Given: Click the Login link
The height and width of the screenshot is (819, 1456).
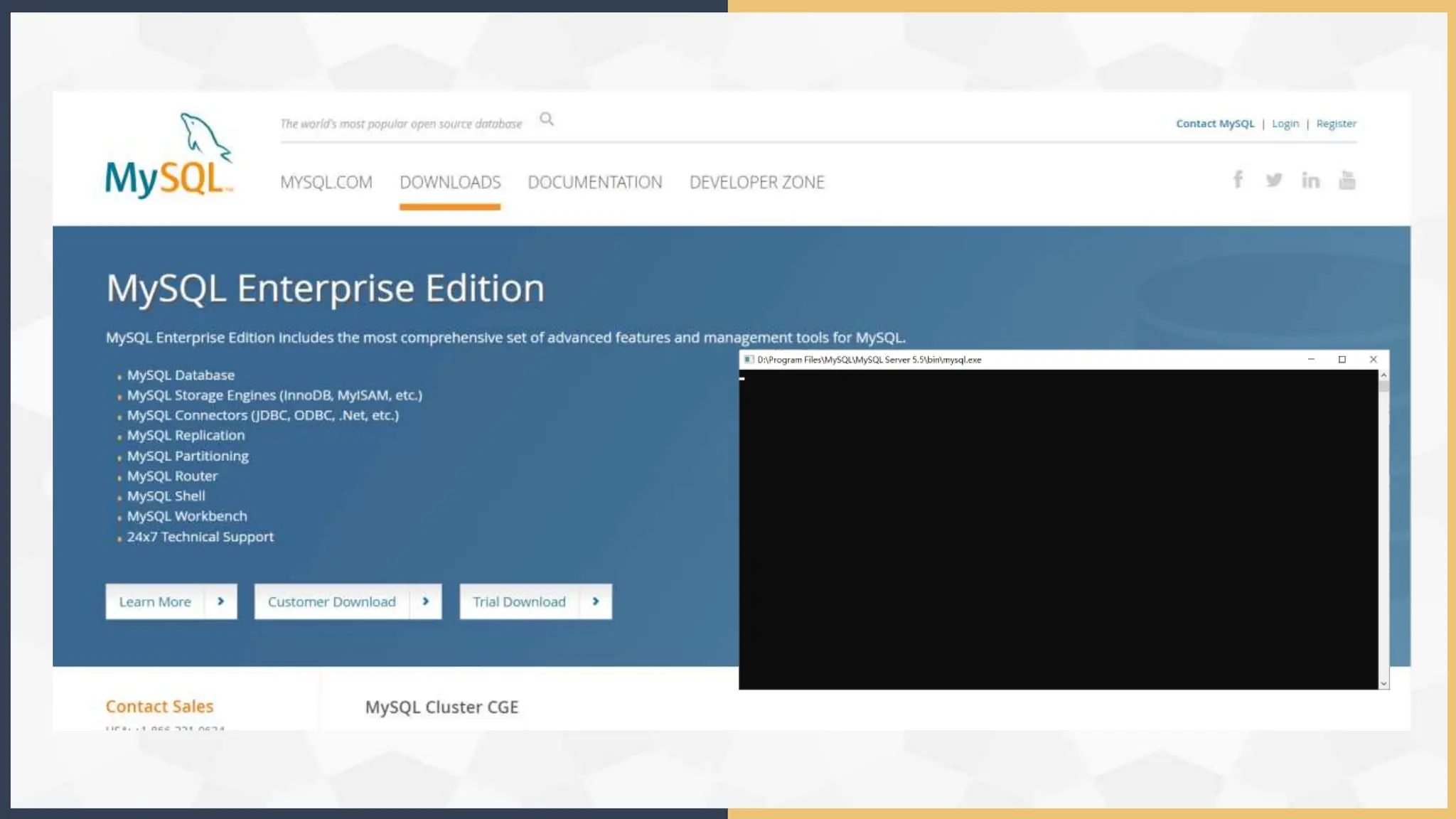Looking at the screenshot, I should click(1285, 124).
